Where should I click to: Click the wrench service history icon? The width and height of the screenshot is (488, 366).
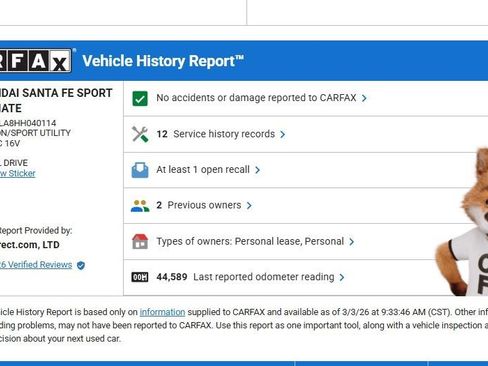140,134
